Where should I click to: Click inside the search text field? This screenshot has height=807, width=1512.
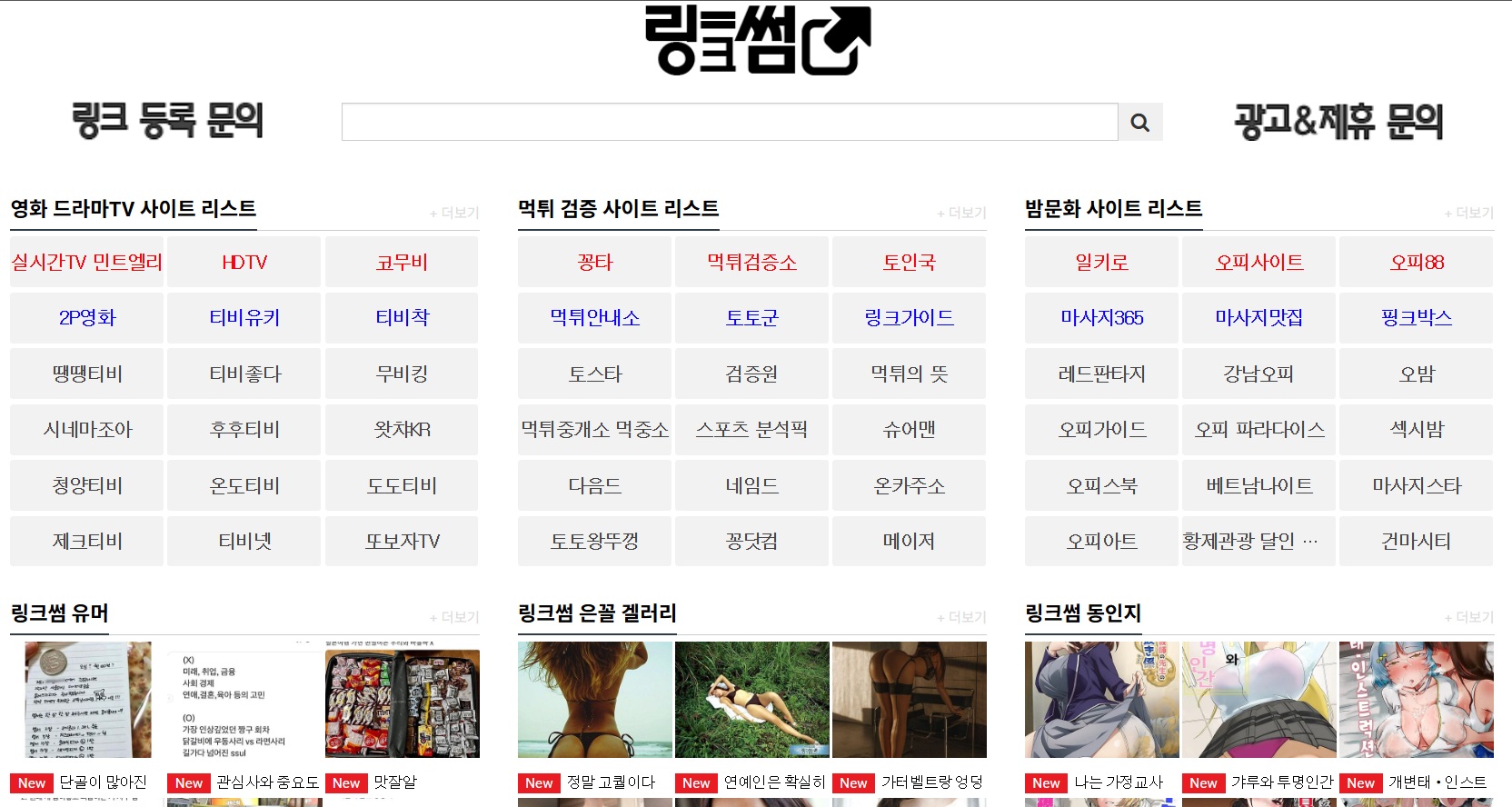tap(729, 122)
